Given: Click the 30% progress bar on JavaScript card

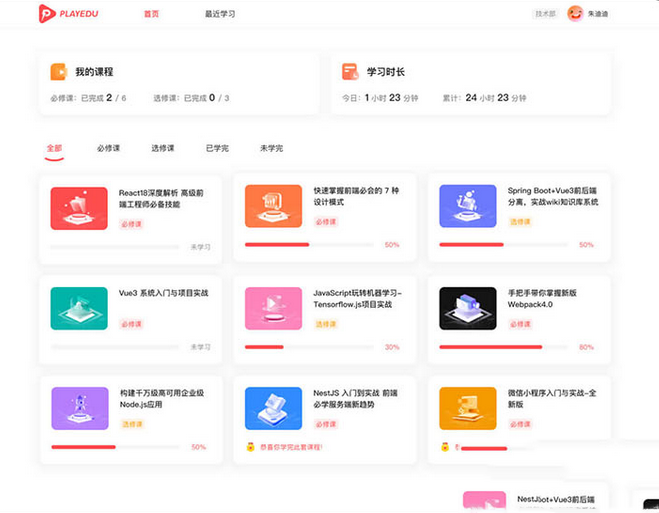Looking at the screenshot, I should (309, 347).
